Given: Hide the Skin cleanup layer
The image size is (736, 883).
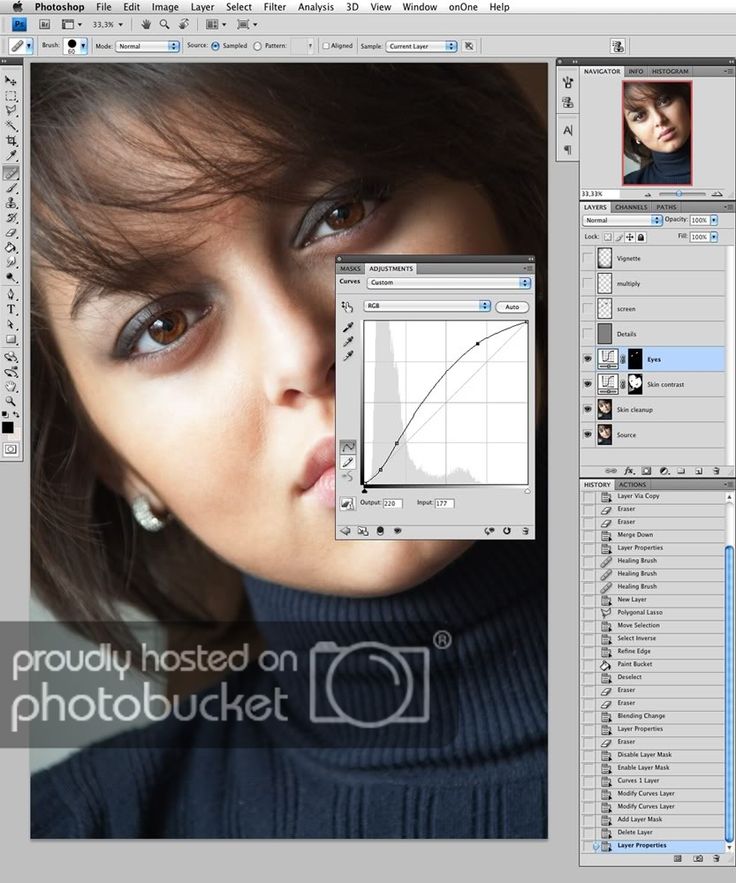Looking at the screenshot, I should pos(588,409).
